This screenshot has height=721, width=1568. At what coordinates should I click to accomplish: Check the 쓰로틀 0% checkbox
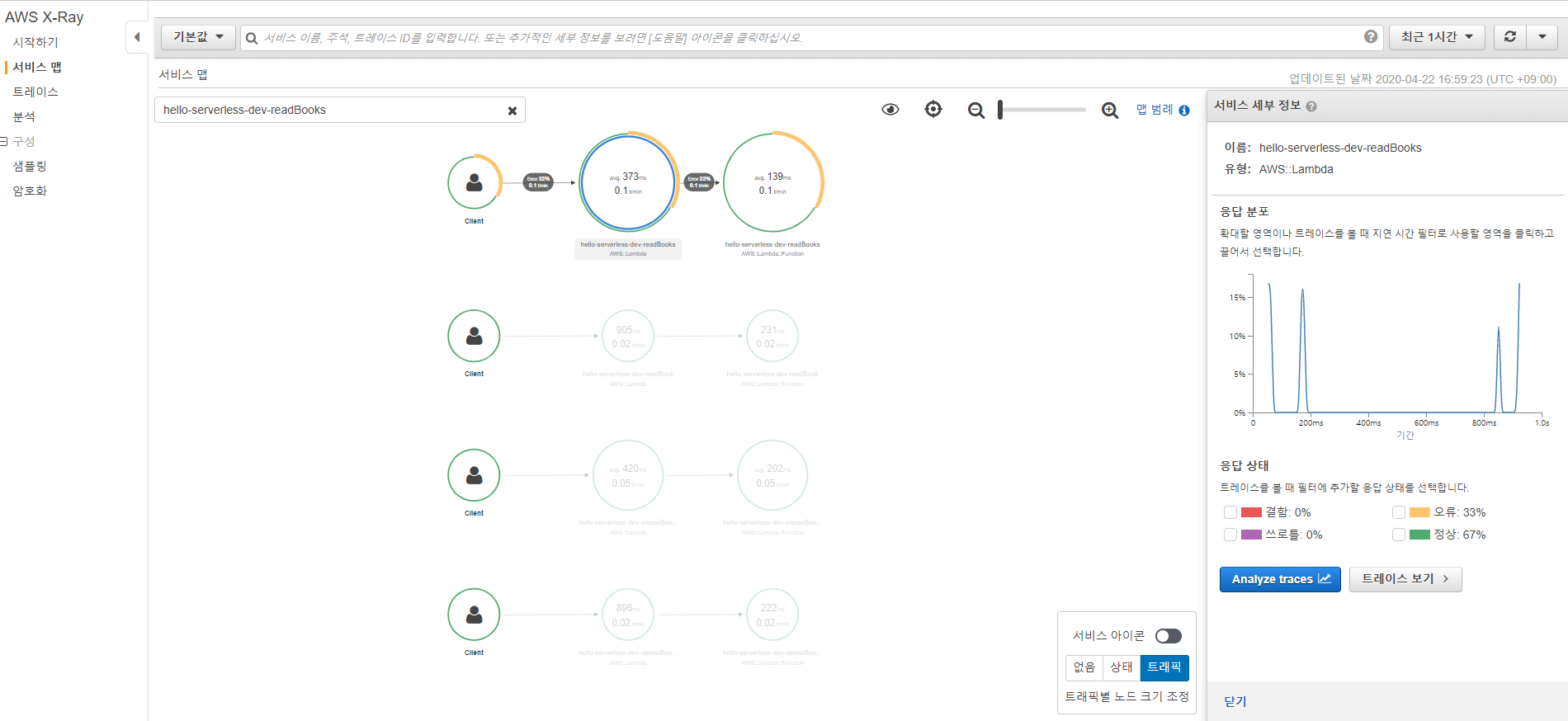1230,535
